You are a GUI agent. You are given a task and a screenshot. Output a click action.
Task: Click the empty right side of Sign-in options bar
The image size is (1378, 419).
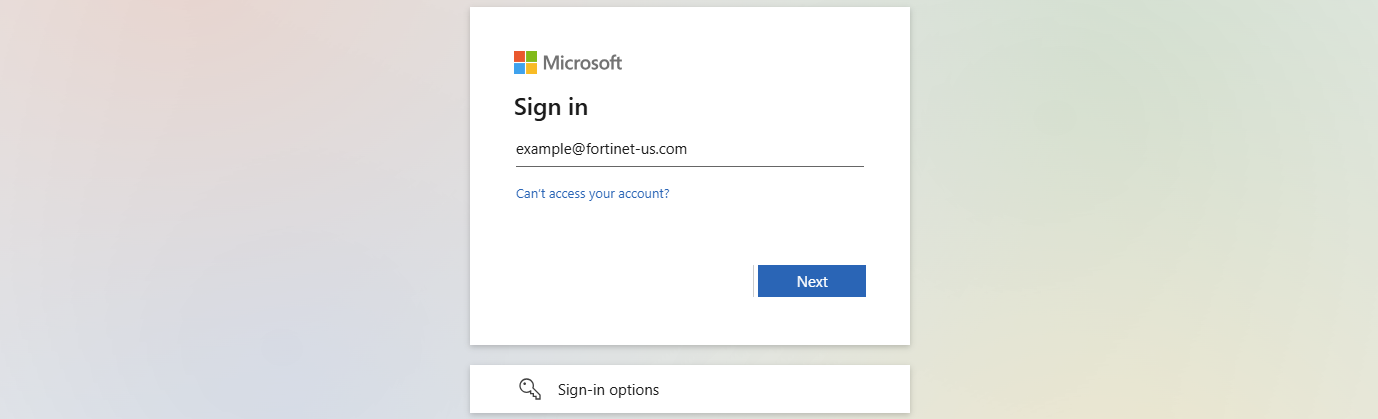(x=820, y=389)
